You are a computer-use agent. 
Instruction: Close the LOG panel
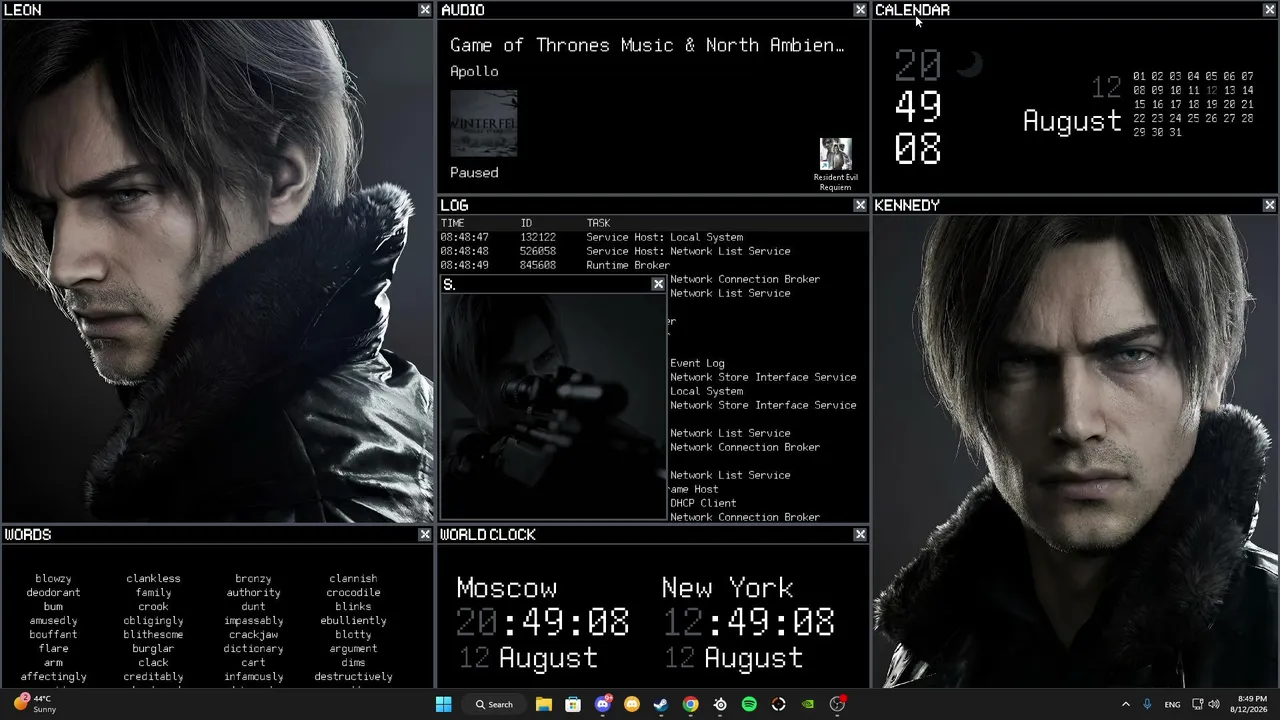pyautogui.click(x=860, y=205)
